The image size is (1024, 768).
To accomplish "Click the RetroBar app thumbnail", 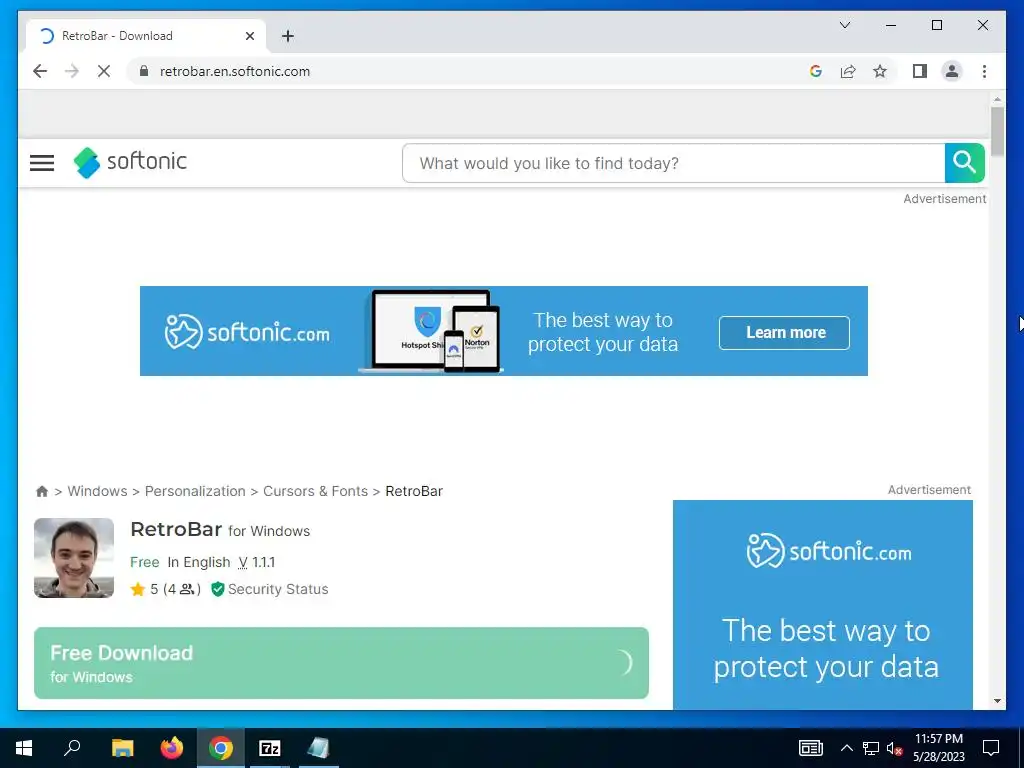I will coord(74,558).
